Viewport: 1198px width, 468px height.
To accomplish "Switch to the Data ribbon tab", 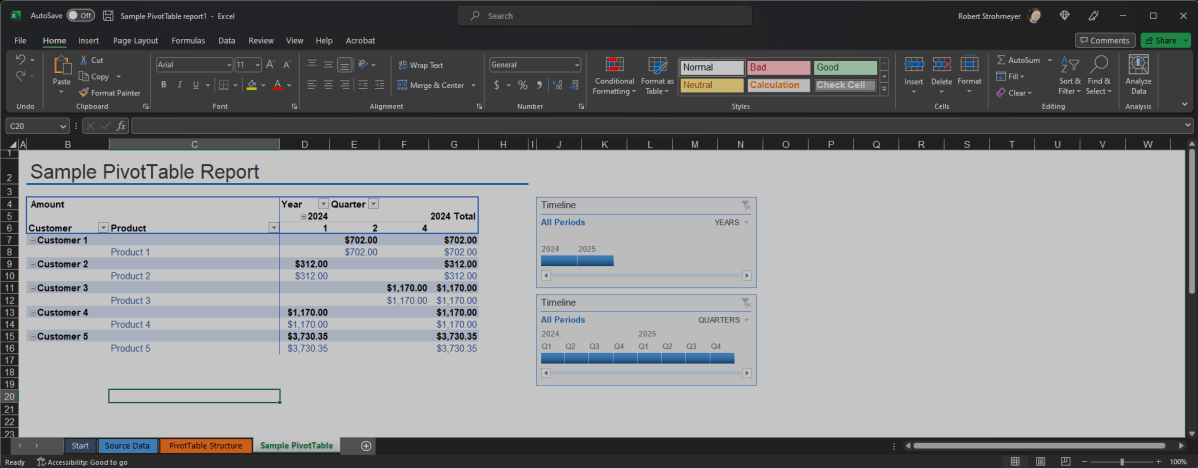I will point(227,40).
